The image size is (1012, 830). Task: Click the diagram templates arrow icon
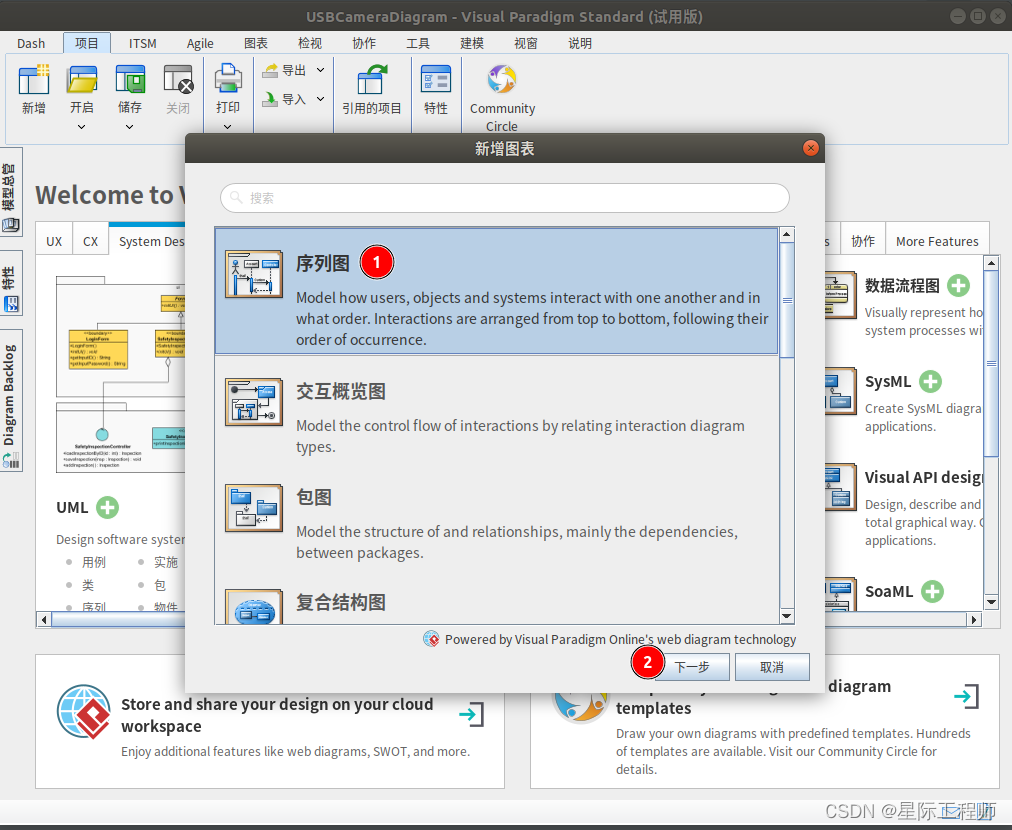click(966, 696)
